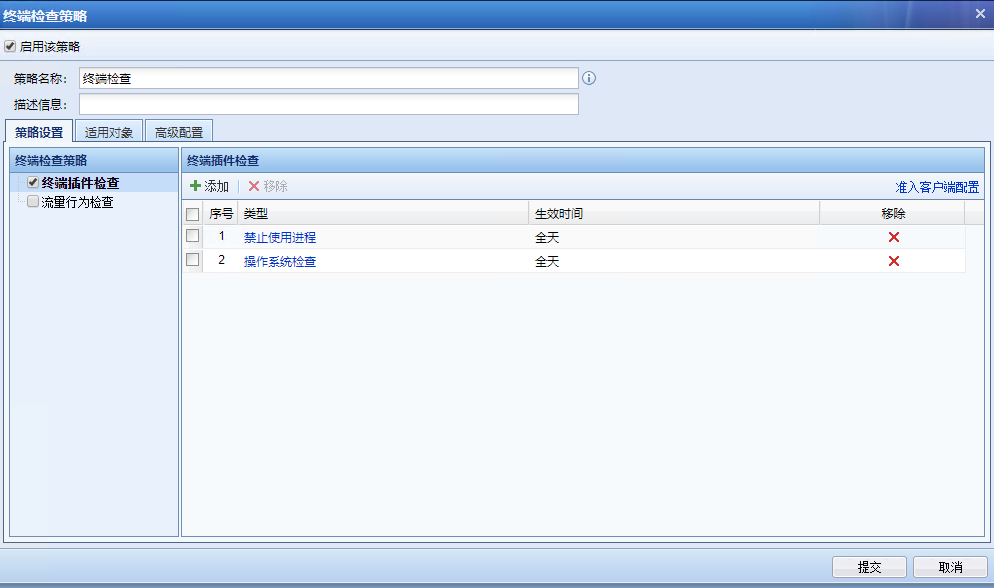Open the 操作系统检查 rule link

coord(280,262)
